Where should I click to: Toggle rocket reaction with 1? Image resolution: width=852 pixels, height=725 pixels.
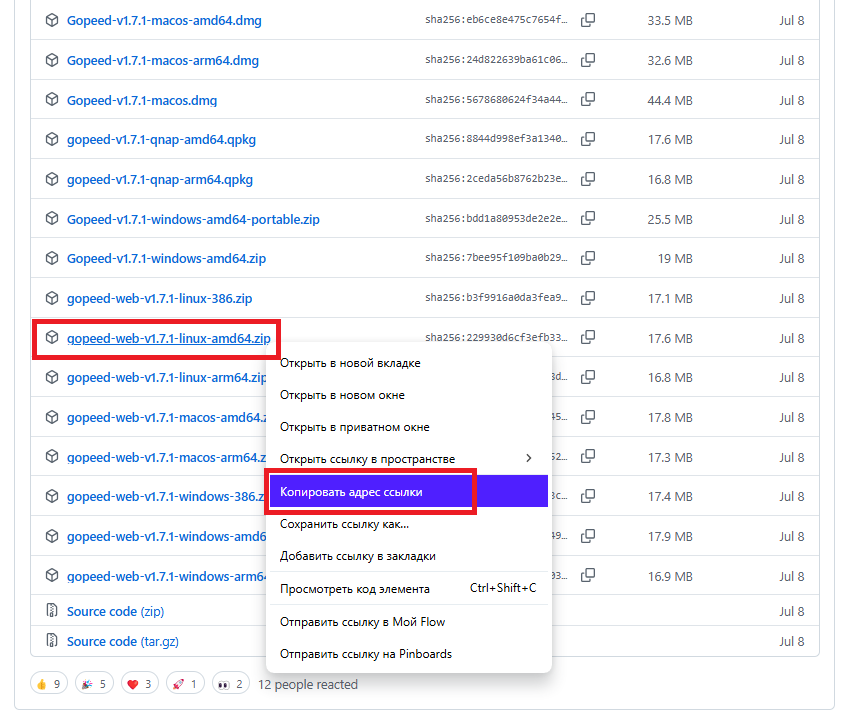click(x=185, y=684)
